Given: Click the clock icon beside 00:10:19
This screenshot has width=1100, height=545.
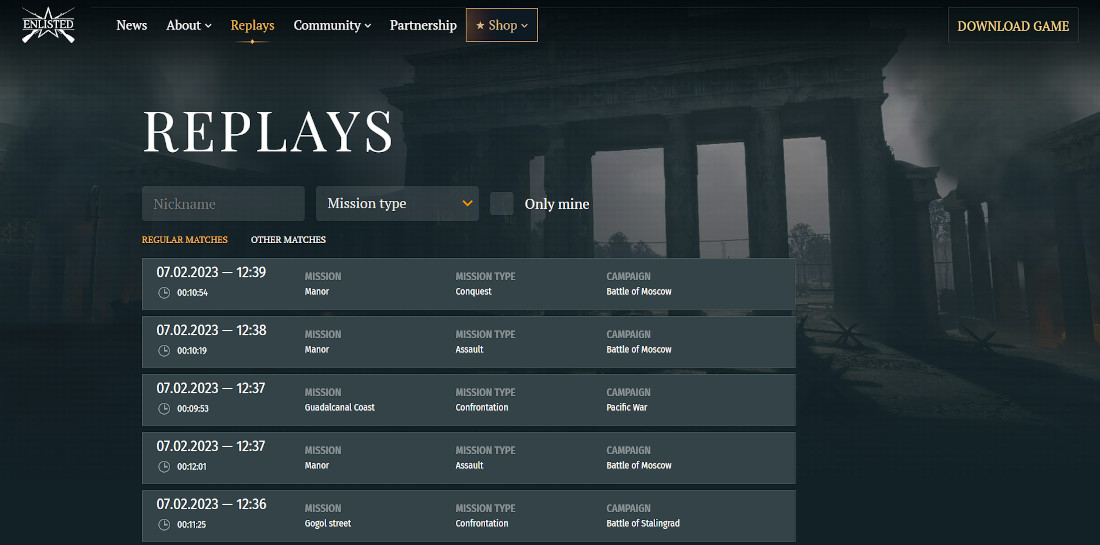Looking at the screenshot, I should pyautogui.click(x=164, y=351).
